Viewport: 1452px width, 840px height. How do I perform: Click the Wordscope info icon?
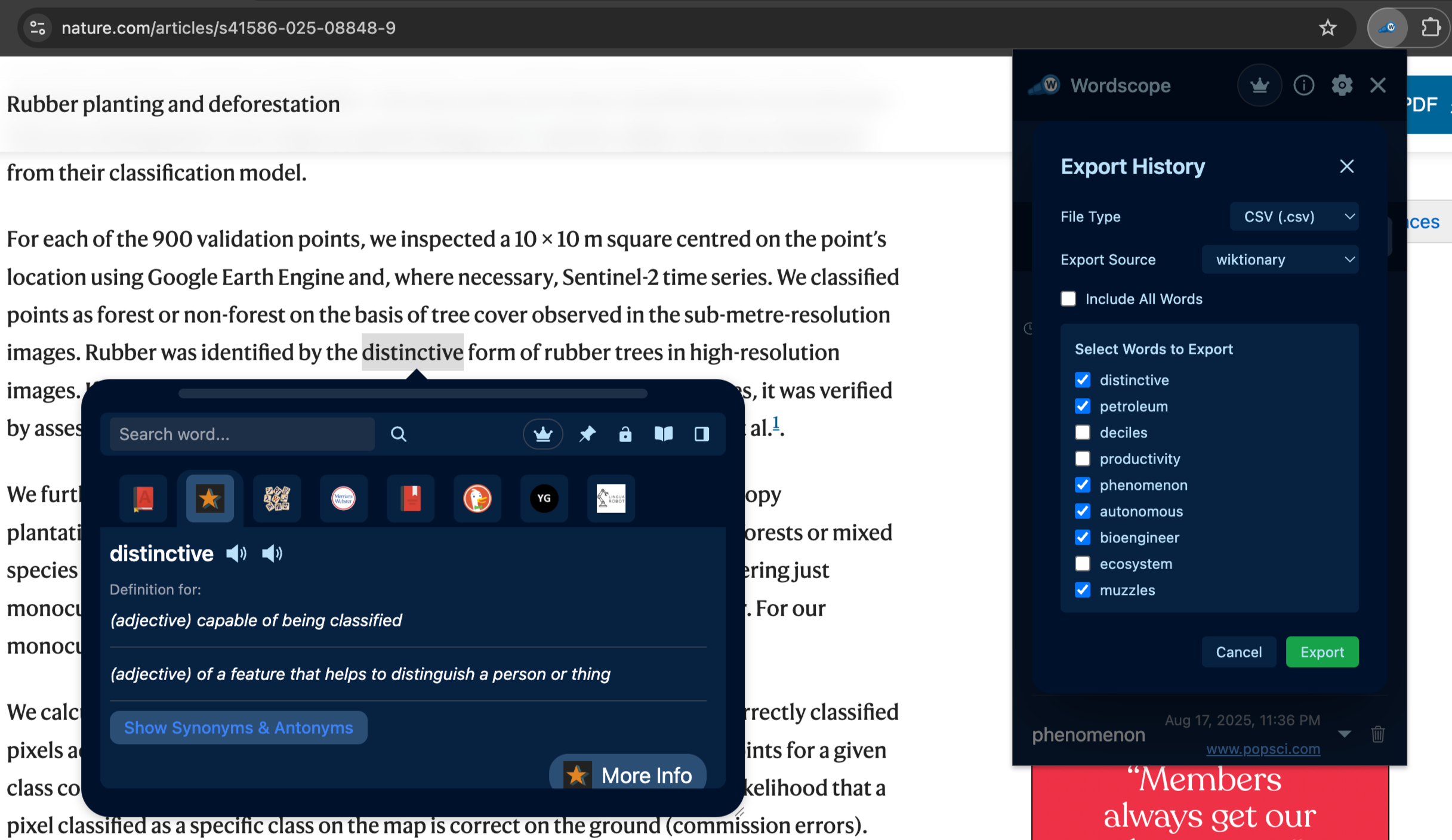[x=1303, y=85]
